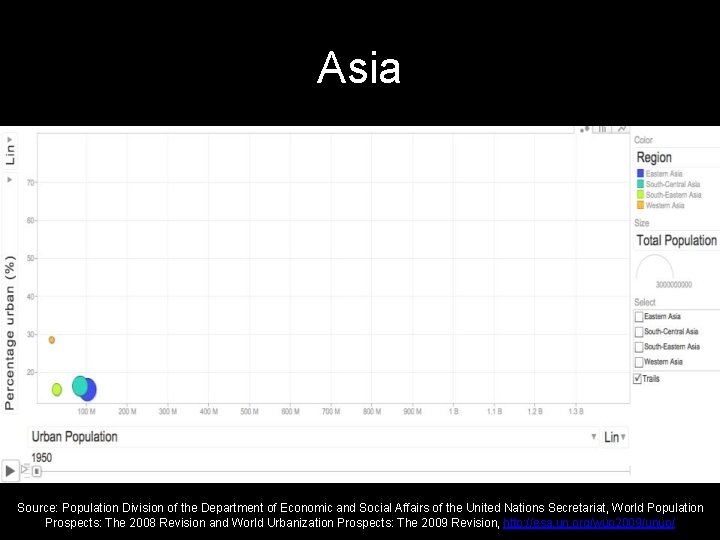Check the South-Central Asia checkbox
Image resolution: width=720 pixels, height=540 pixels.
point(639,332)
